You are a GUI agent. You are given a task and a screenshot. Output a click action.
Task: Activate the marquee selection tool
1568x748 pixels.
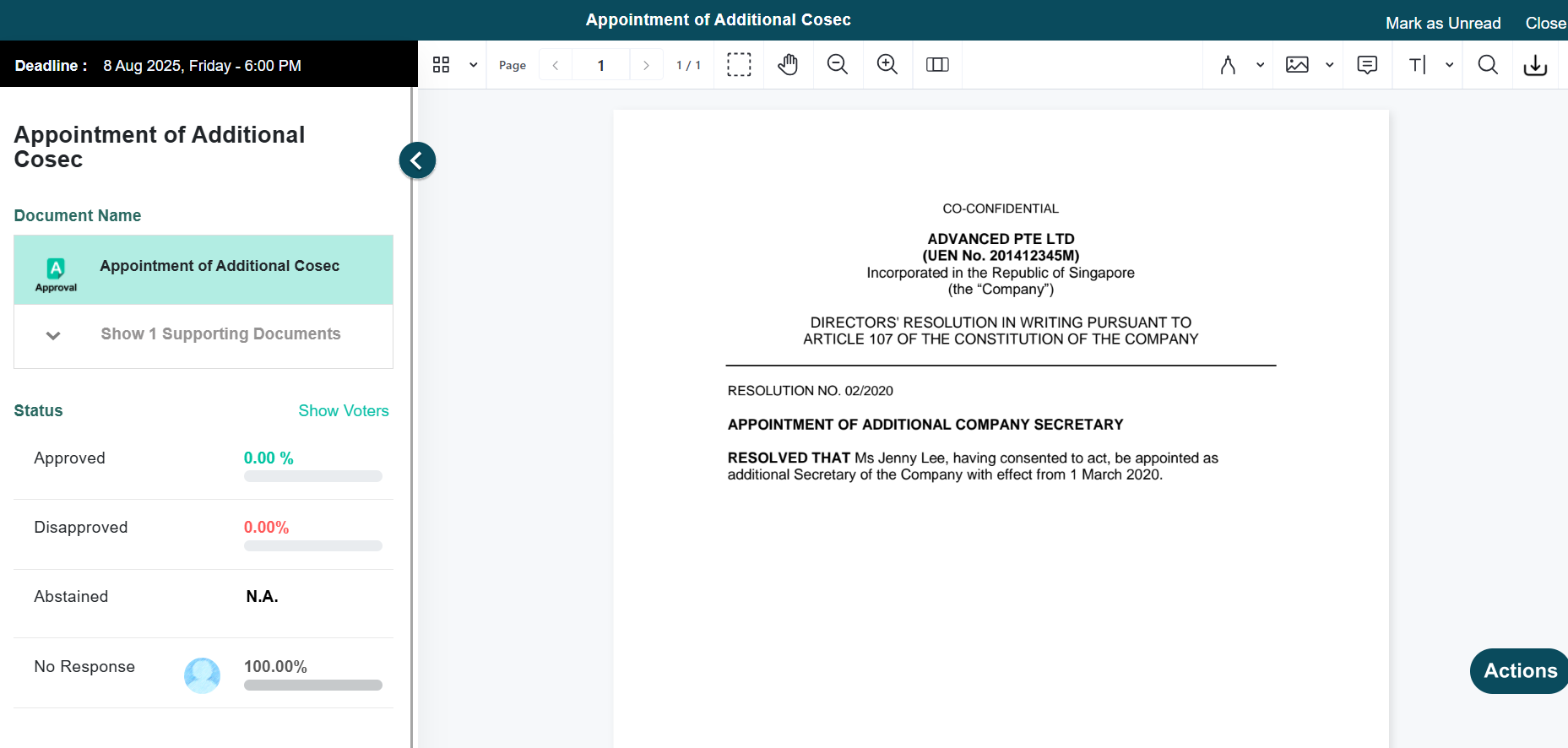[x=739, y=65]
